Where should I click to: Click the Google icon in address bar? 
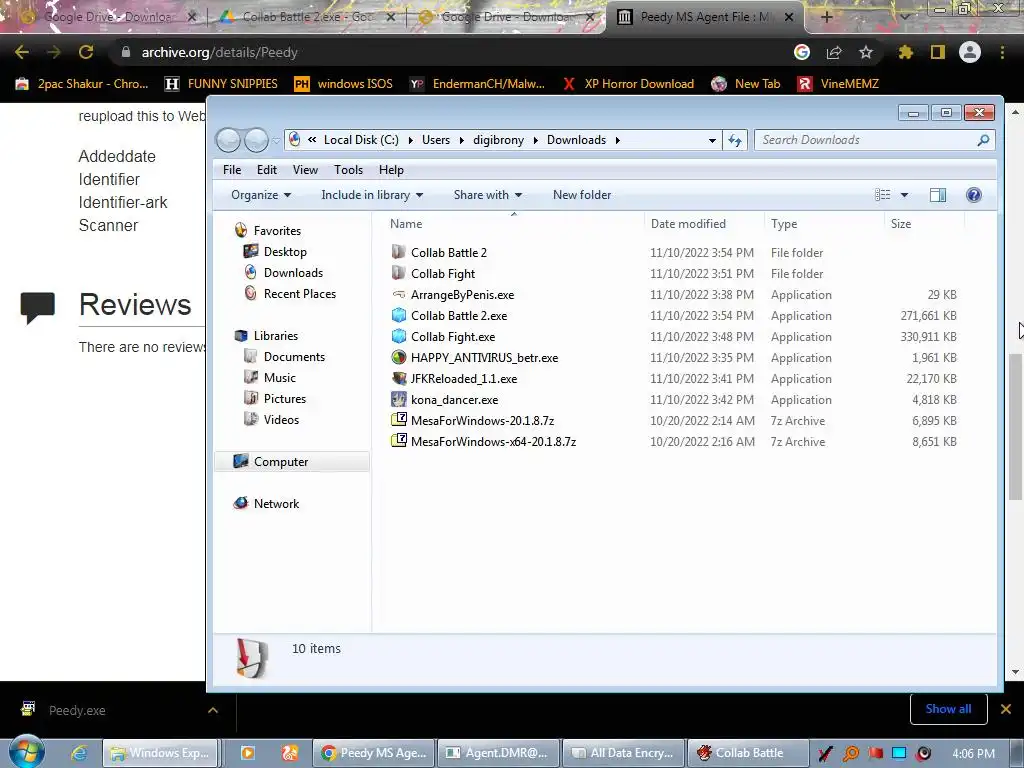point(802,52)
